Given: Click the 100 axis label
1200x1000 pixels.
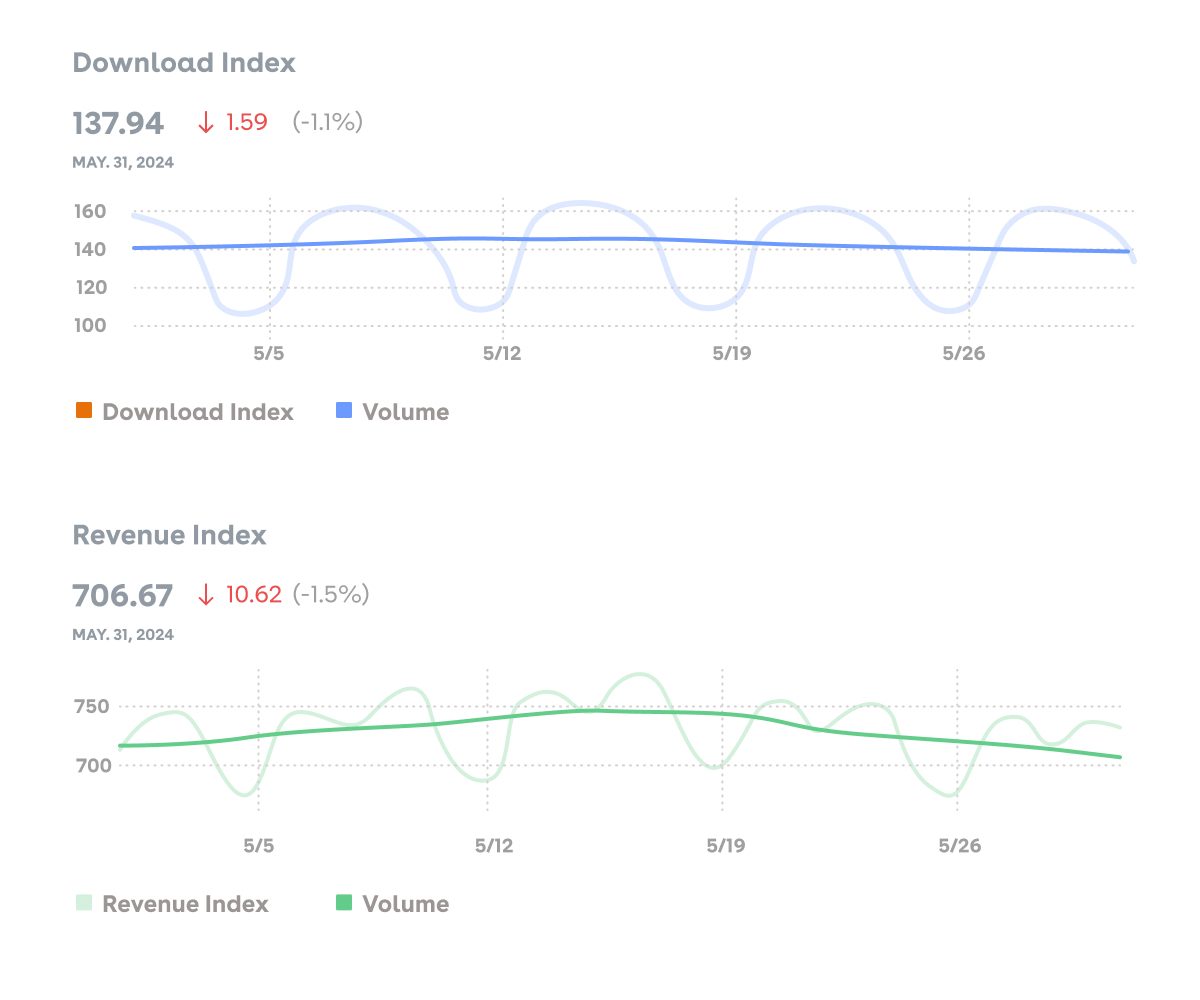Looking at the screenshot, I should point(89,325).
